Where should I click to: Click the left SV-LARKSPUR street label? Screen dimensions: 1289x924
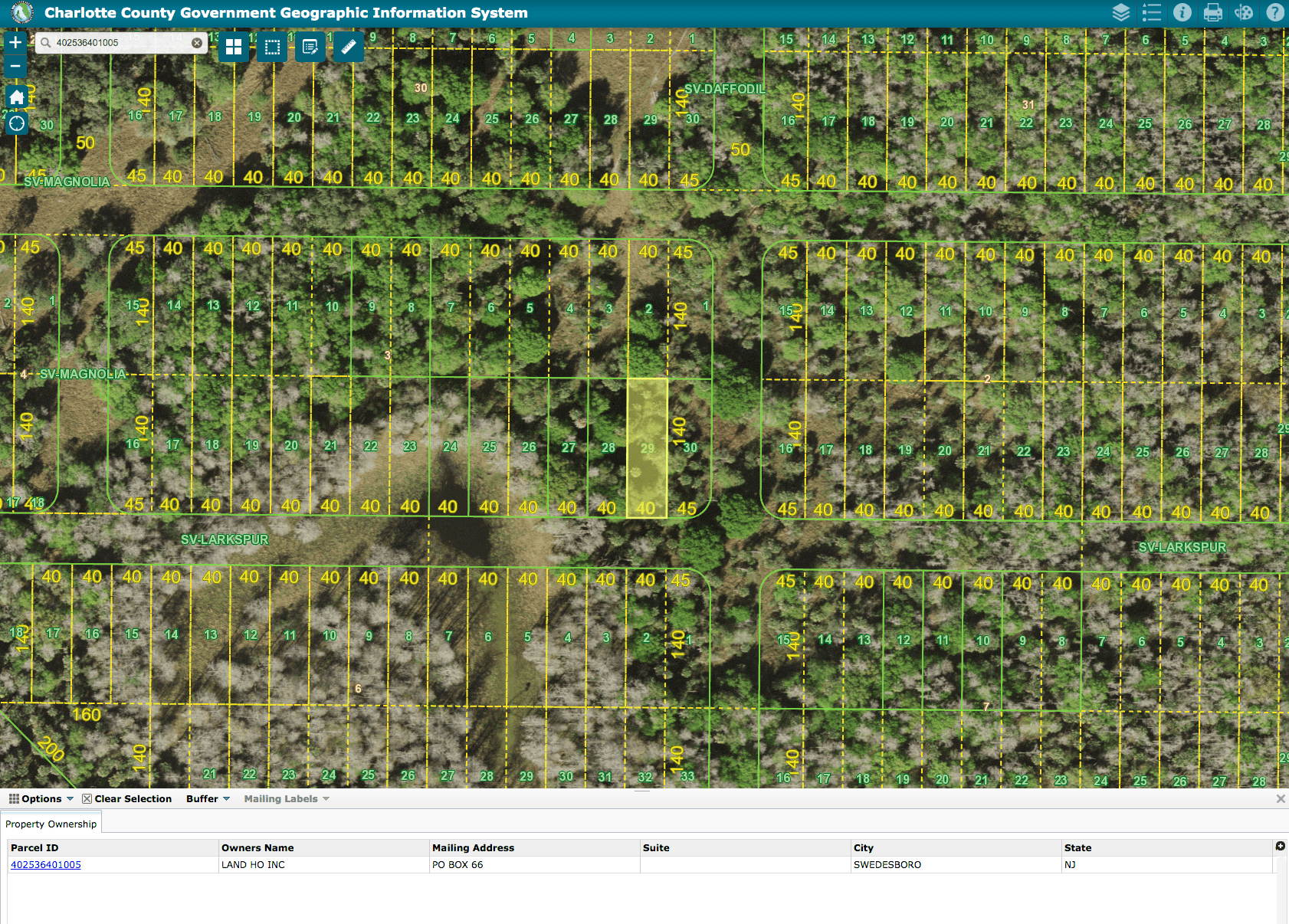(x=225, y=539)
